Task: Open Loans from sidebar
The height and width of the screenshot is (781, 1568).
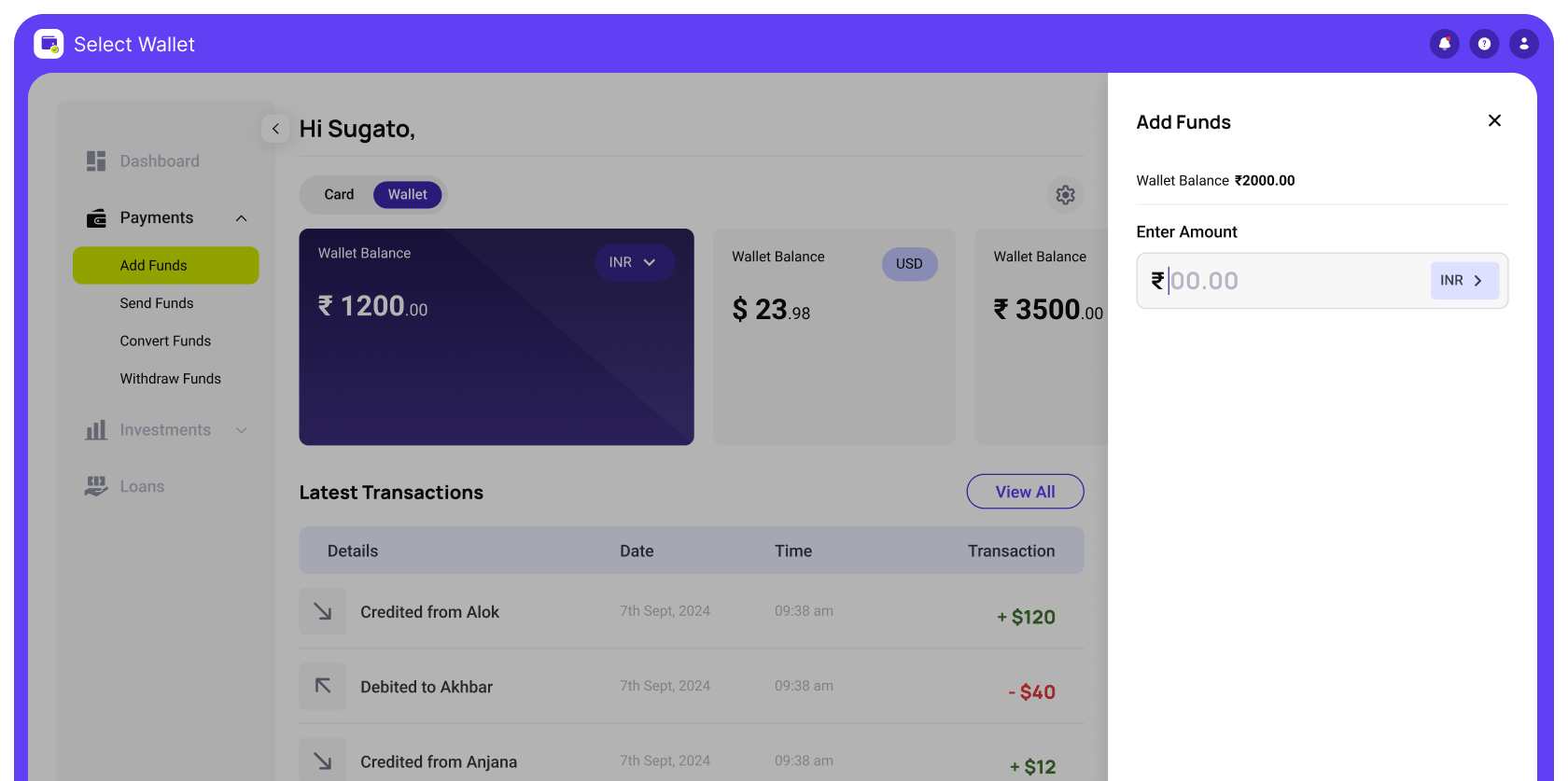Action: coord(142,486)
